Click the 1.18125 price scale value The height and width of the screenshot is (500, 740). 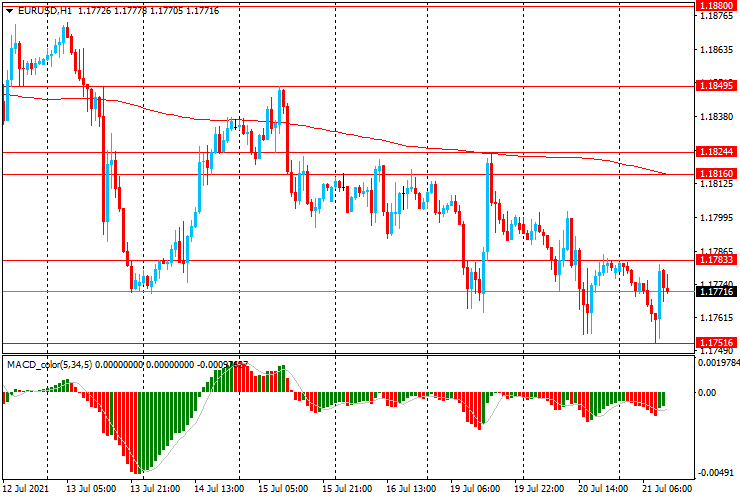click(x=717, y=184)
